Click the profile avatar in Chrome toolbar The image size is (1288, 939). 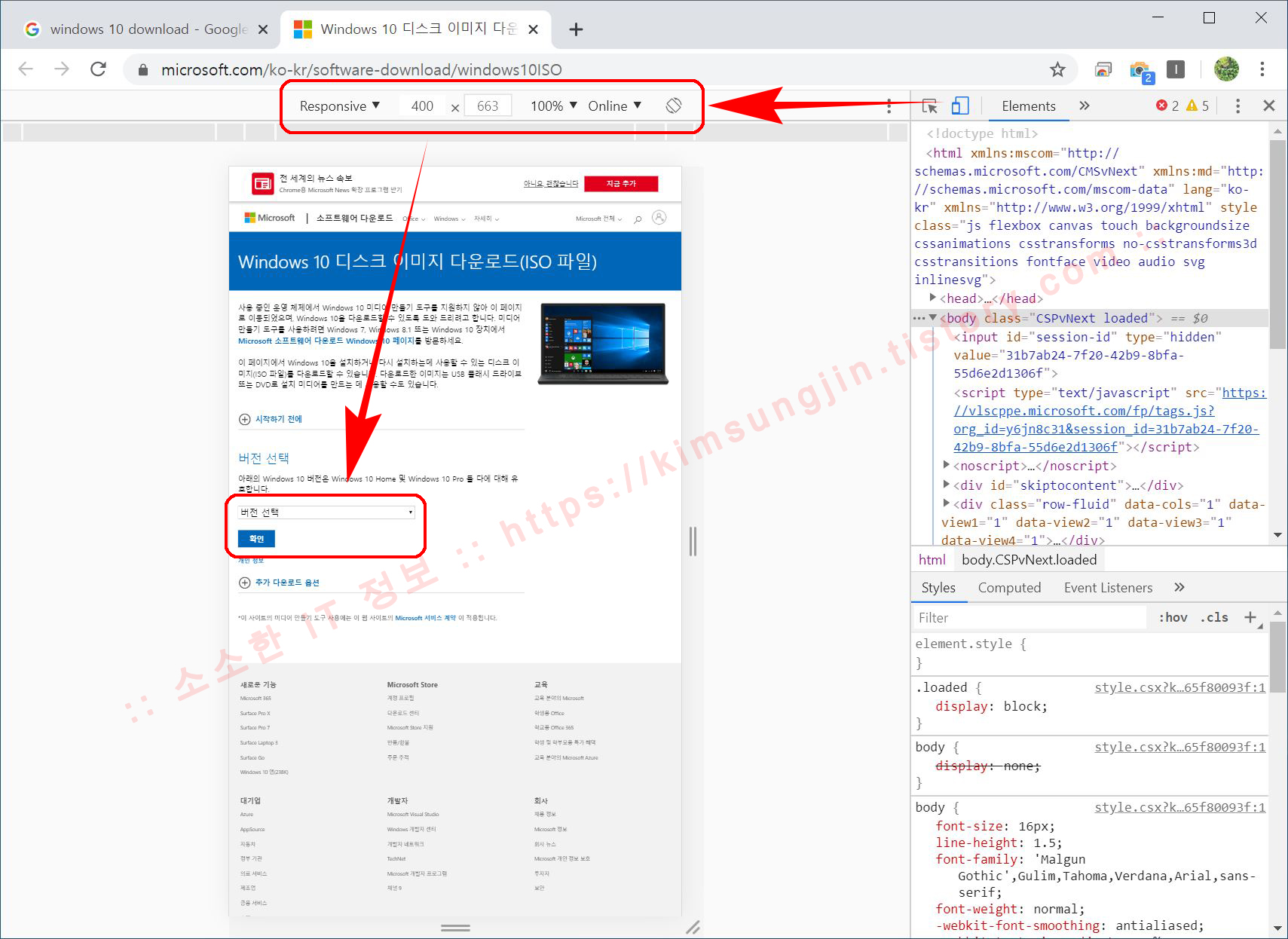[x=1226, y=69]
